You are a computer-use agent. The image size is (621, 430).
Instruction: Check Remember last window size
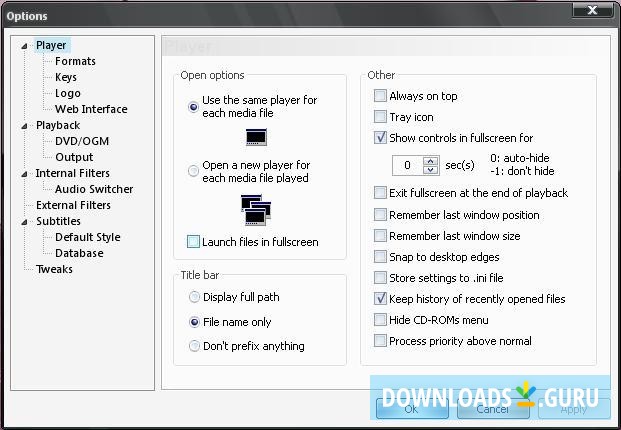pyautogui.click(x=380, y=236)
